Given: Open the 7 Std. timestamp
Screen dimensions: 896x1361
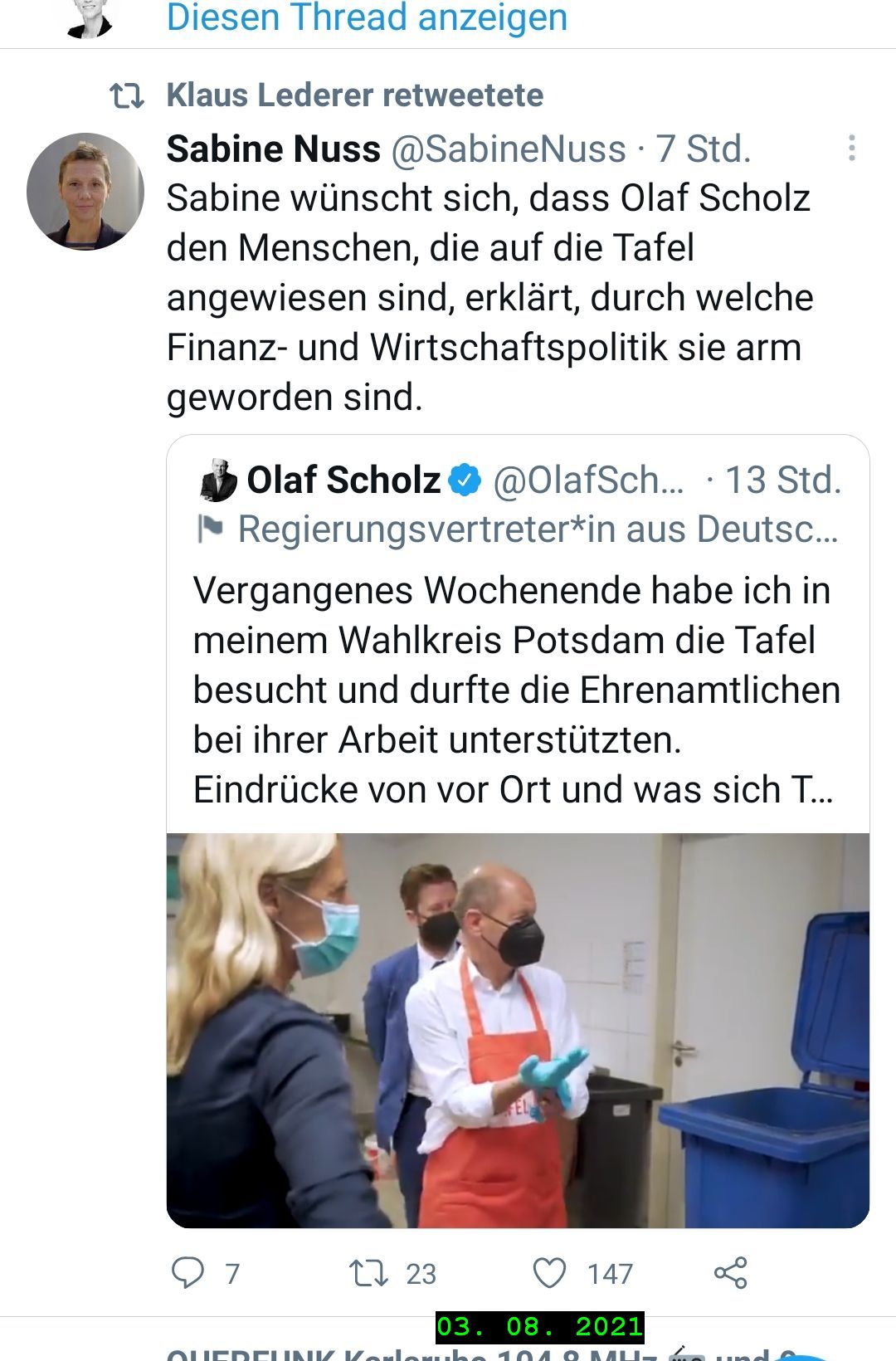Looking at the screenshot, I should [704, 149].
